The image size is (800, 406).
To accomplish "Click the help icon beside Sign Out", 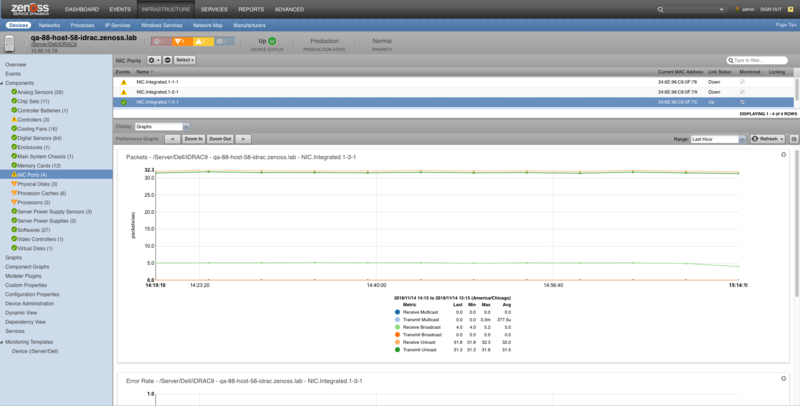I will click(790, 9).
